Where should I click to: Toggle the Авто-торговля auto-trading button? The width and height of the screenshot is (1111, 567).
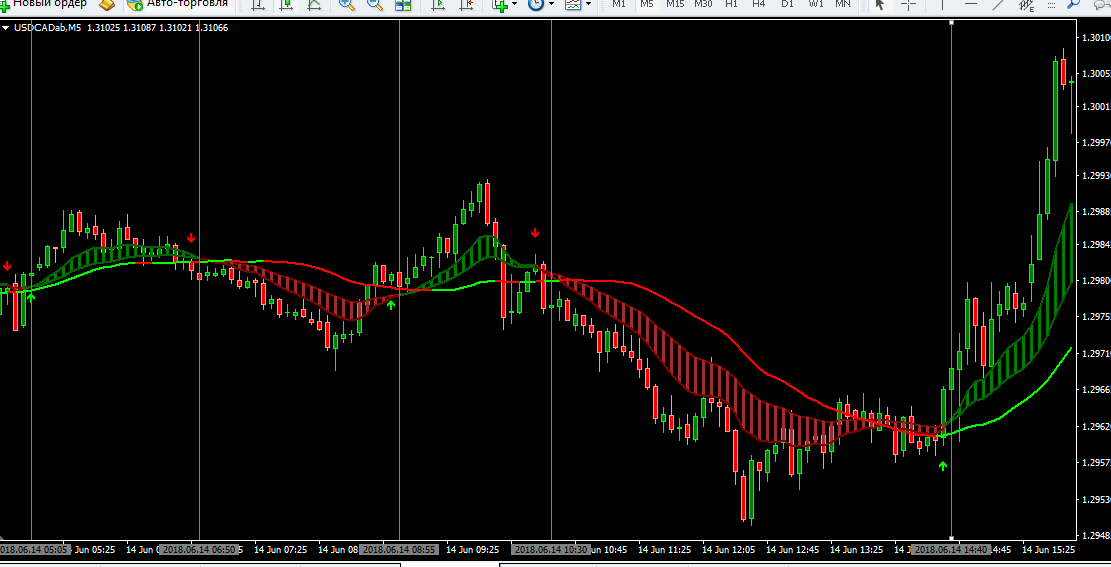(x=179, y=4)
